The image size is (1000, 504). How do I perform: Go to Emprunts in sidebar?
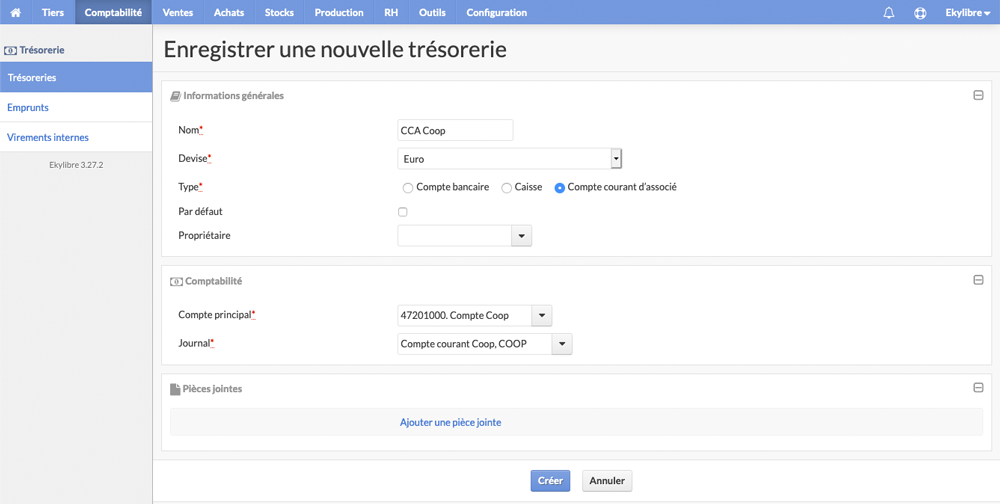[x=76, y=107]
